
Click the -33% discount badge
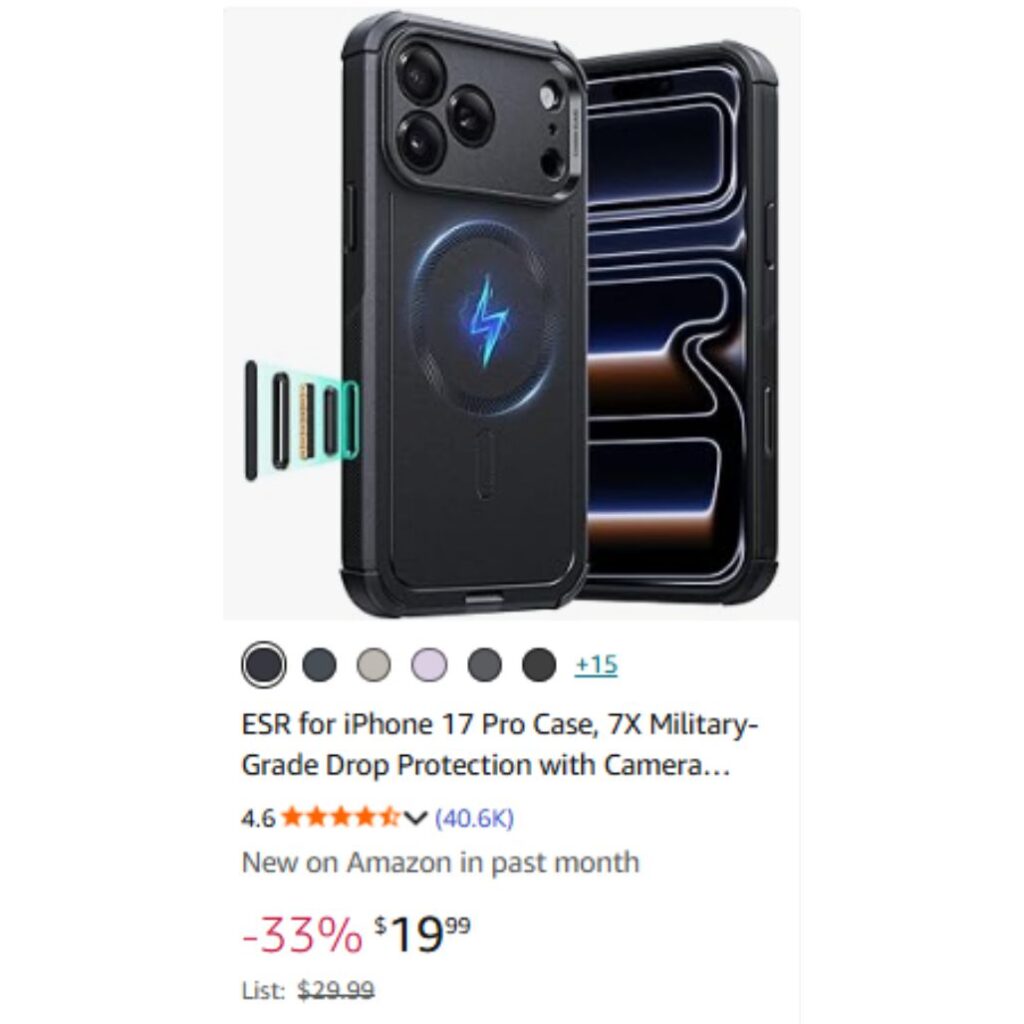(x=302, y=935)
